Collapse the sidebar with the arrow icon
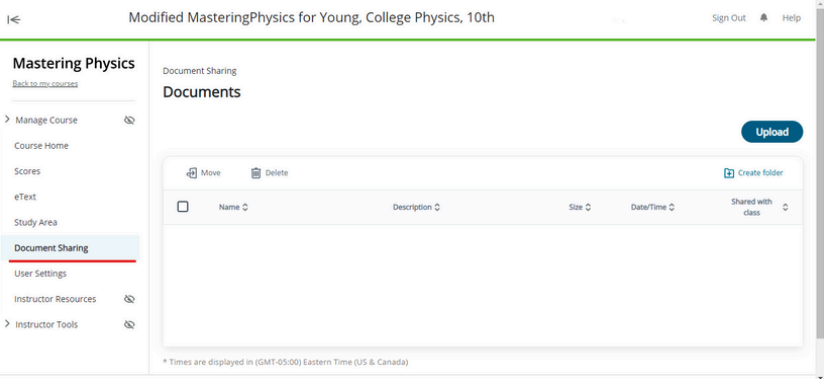Viewport: 824px width, 379px height. 14,20
